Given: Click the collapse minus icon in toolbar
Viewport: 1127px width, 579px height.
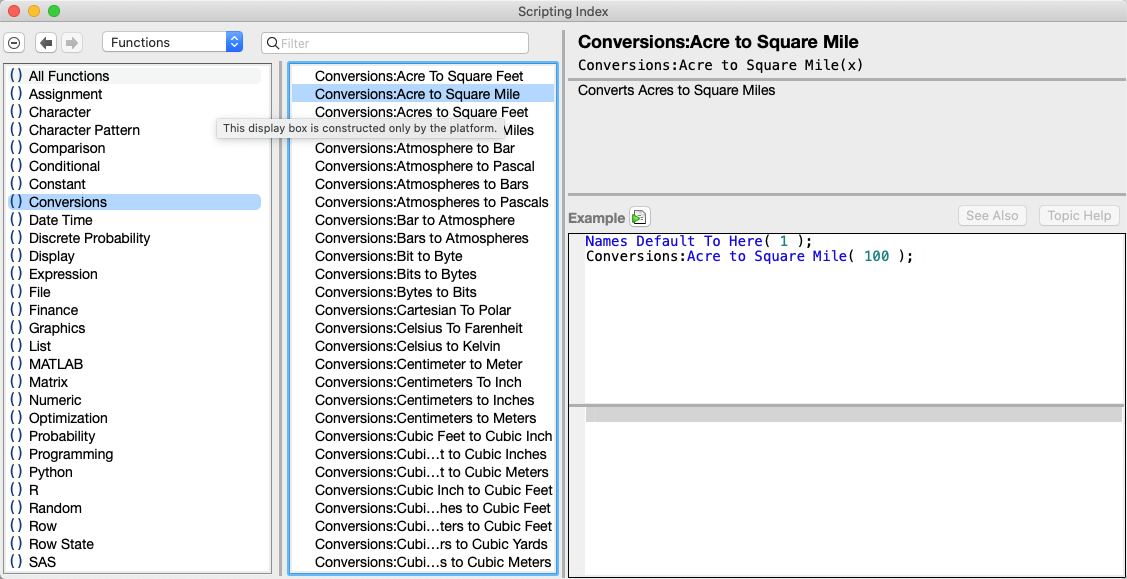Looking at the screenshot, I should 14,43.
